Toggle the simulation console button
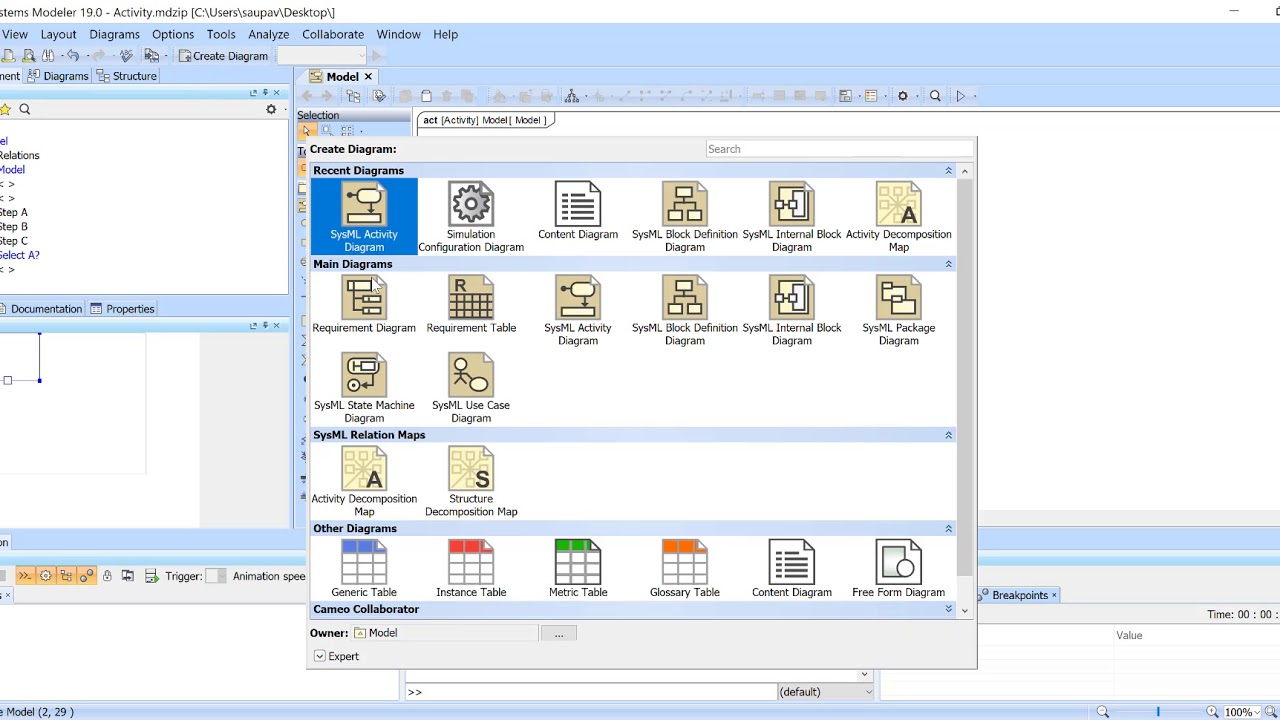 pos(25,576)
